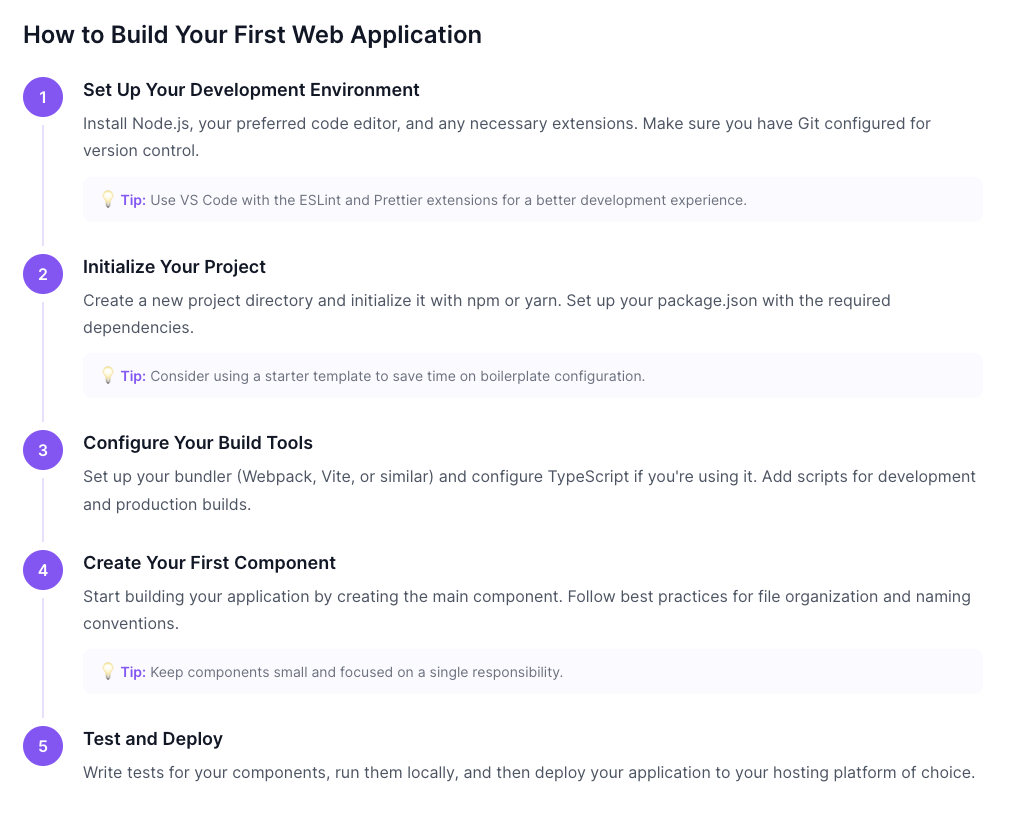This screenshot has width=1010, height=818.
Task: Click the paragraph about writing tests for components
Action: coord(528,773)
